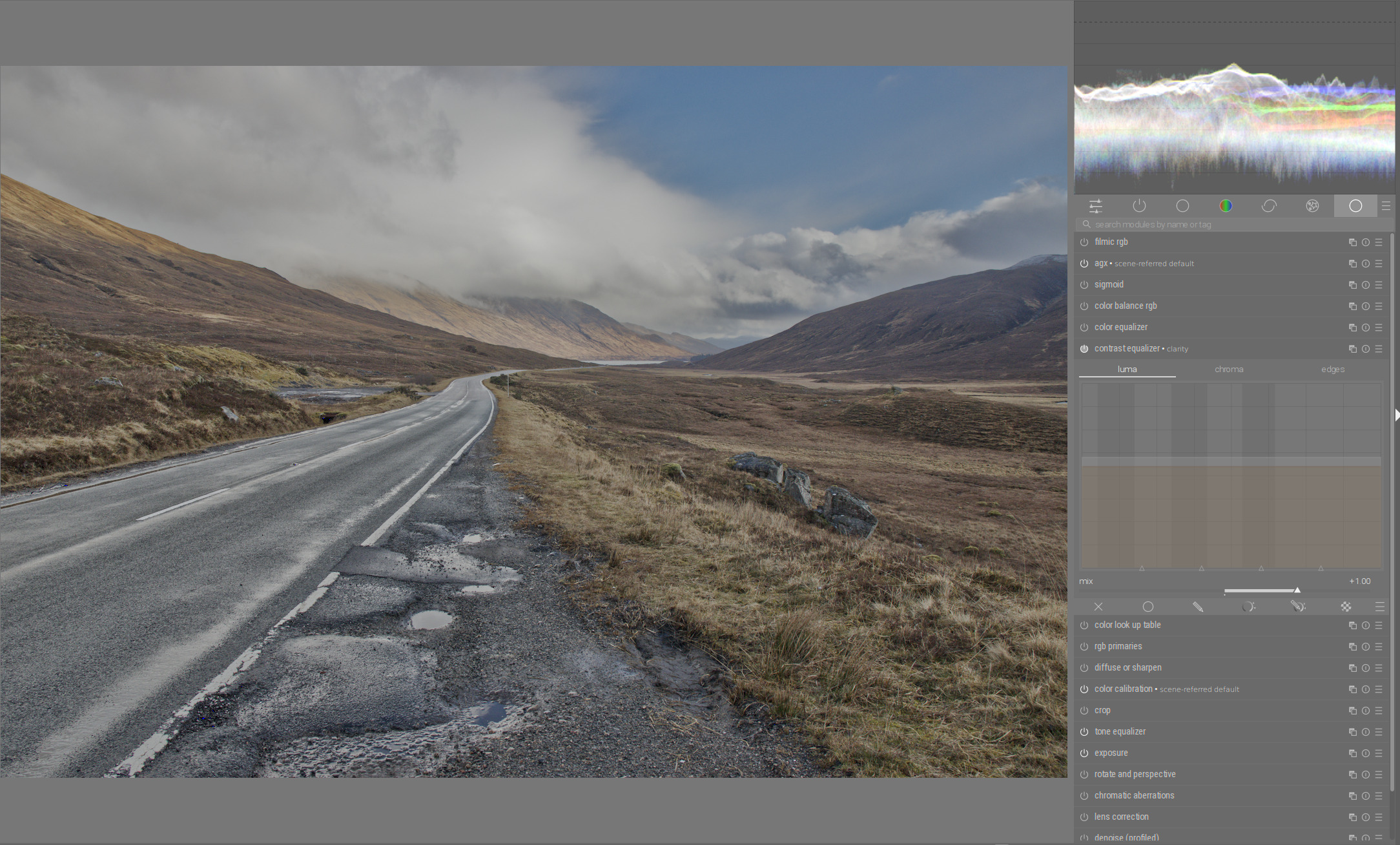This screenshot has height=845, width=1400.
Task: Click multiple instances icon for color equalizer
Action: point(1352,328)
